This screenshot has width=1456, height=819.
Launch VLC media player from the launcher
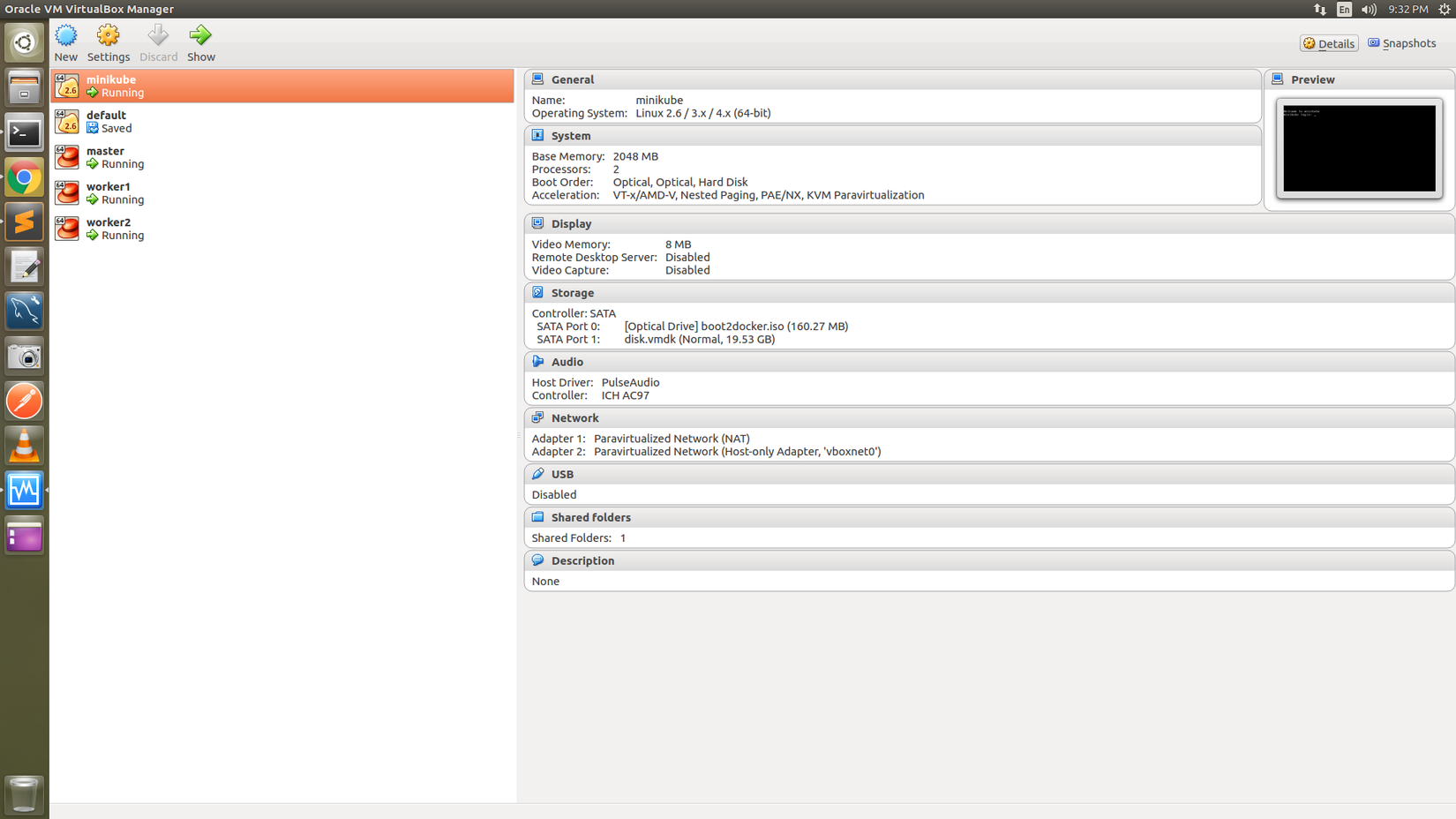24,446
